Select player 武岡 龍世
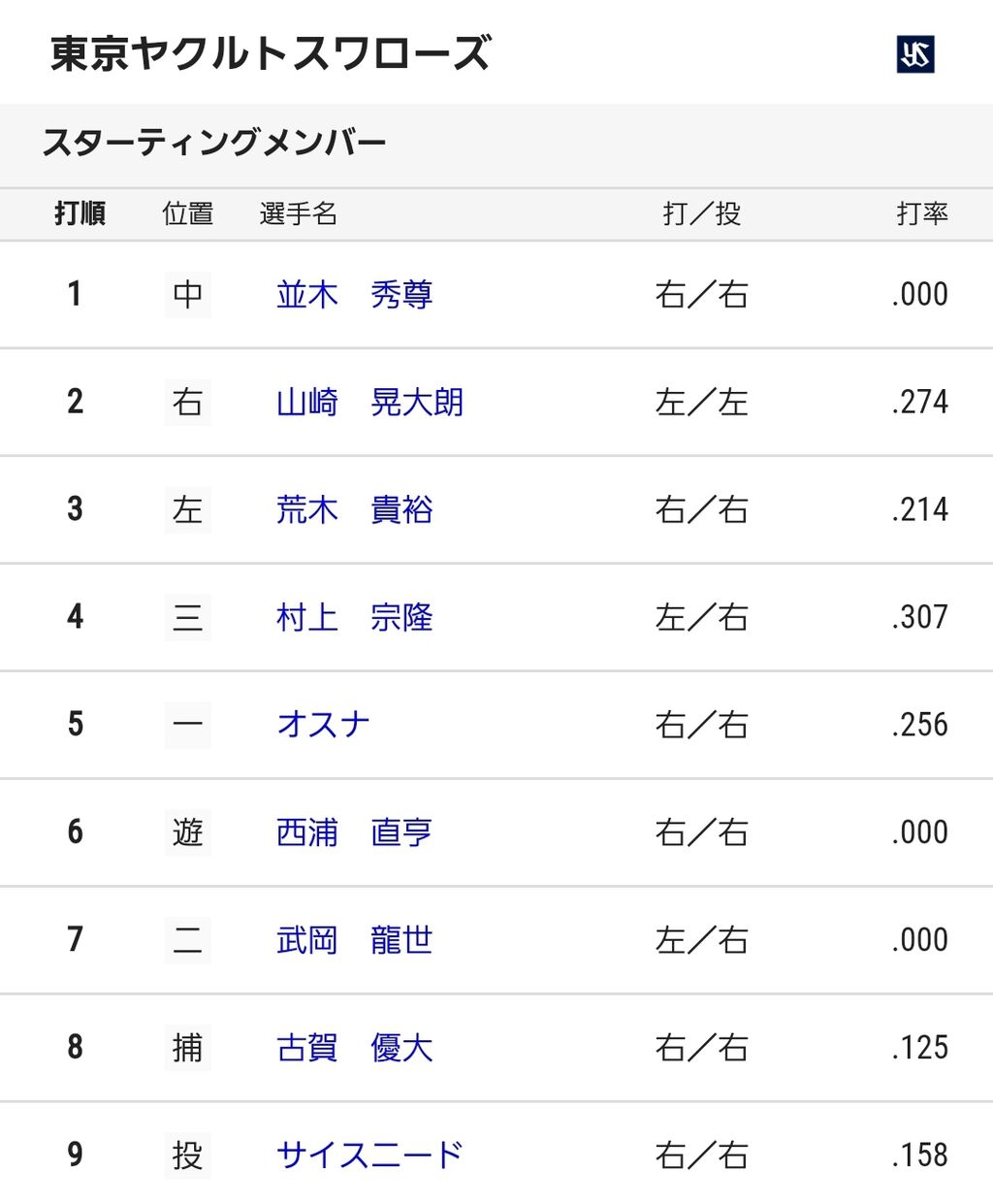 point(354,940)
